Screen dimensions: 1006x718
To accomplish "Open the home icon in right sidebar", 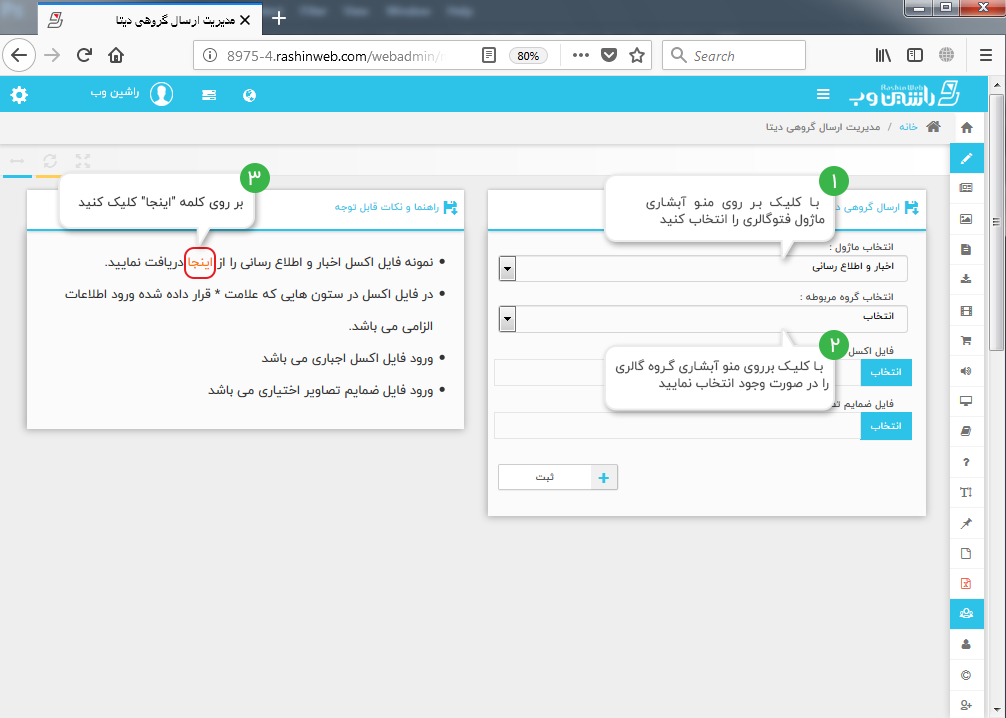I will [x=967, y=127].
